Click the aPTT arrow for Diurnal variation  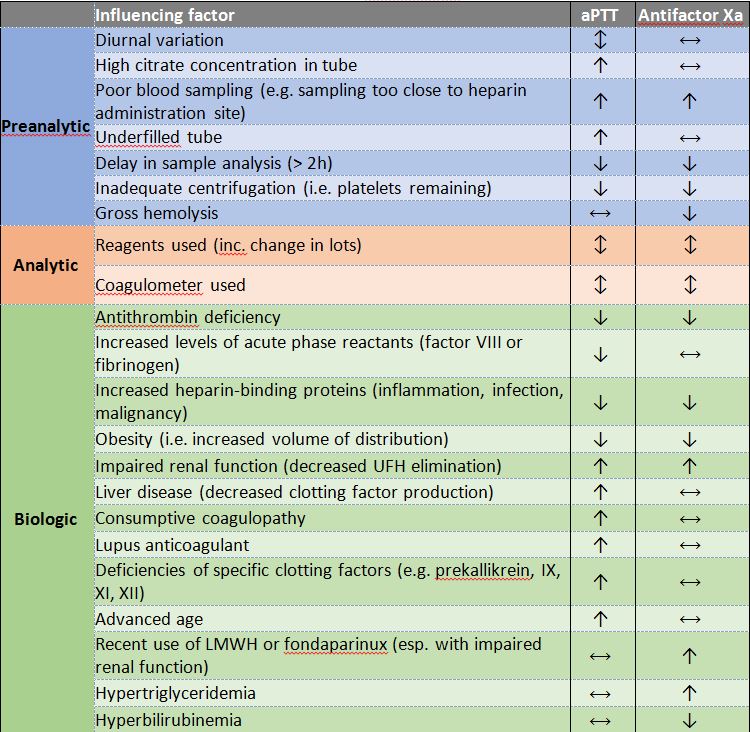click(x=600, y=40)
